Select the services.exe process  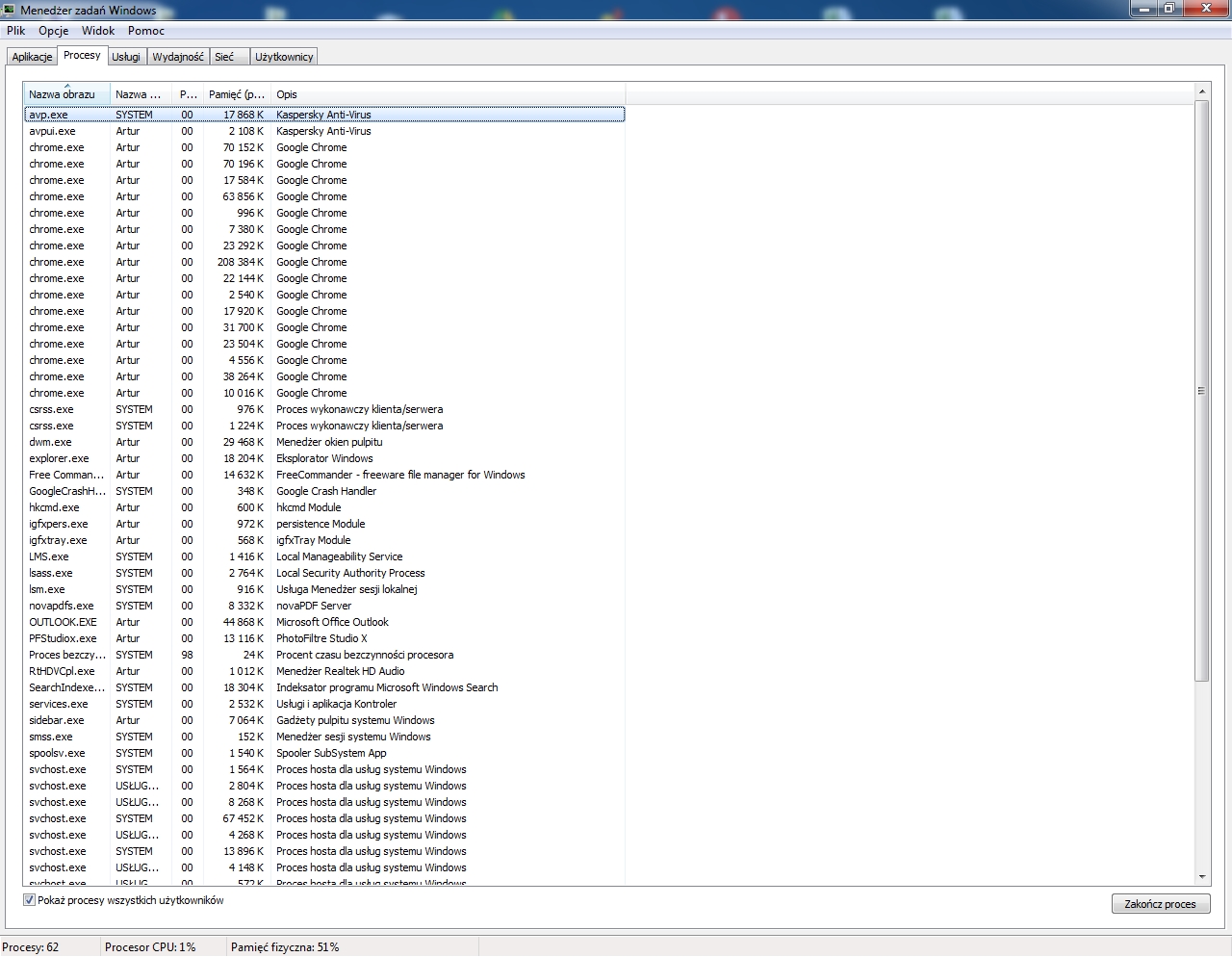click(x=324, y=704)
